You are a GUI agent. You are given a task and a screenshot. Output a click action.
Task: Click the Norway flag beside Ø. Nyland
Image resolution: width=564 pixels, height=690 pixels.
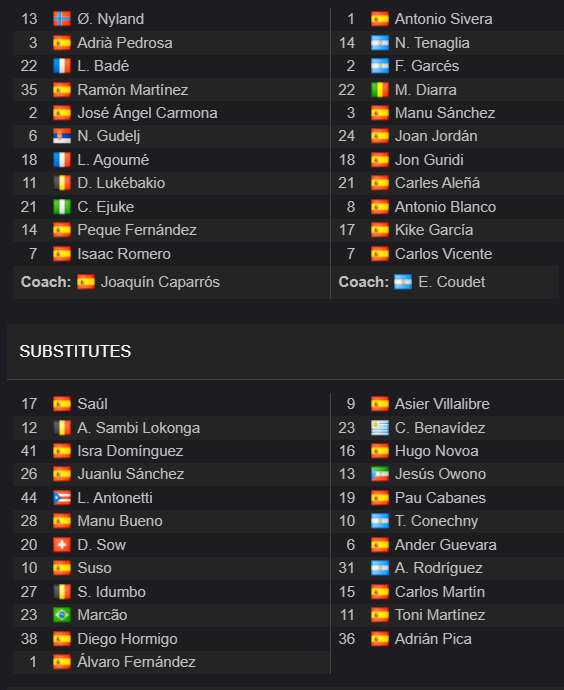coord(62,19)
